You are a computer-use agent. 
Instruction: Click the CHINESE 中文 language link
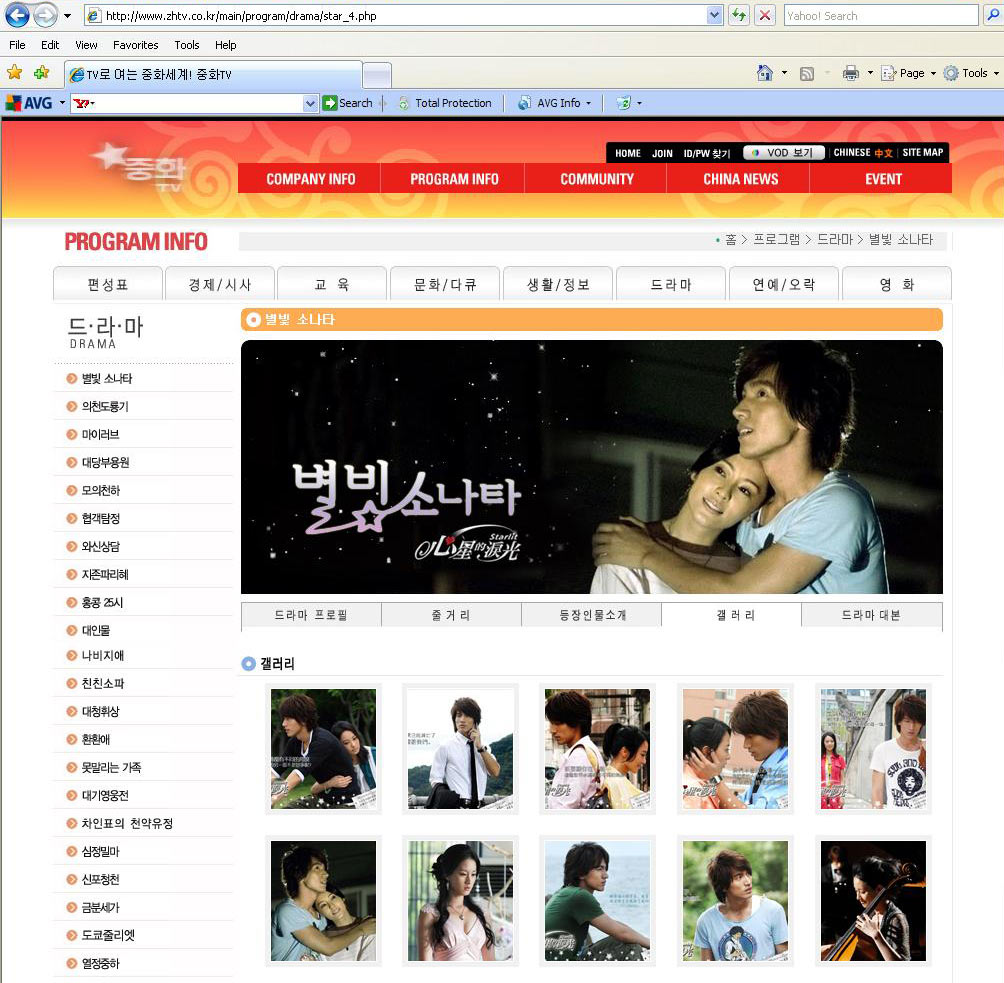click(x=862, y=152)
